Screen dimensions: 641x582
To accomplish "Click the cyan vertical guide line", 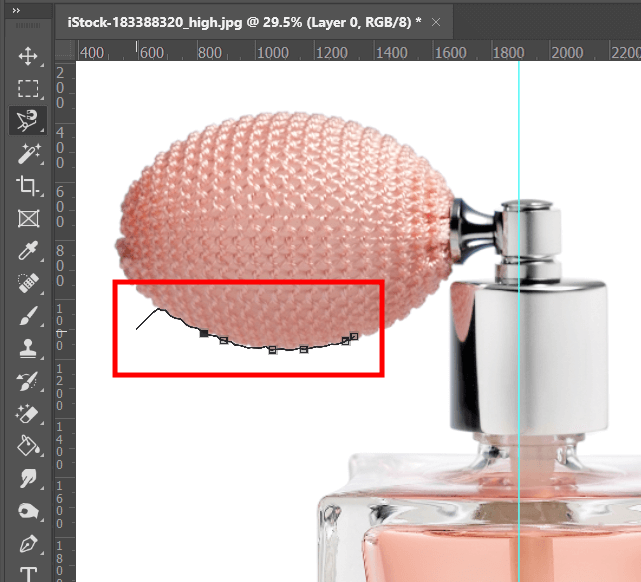I will point(519,321).
